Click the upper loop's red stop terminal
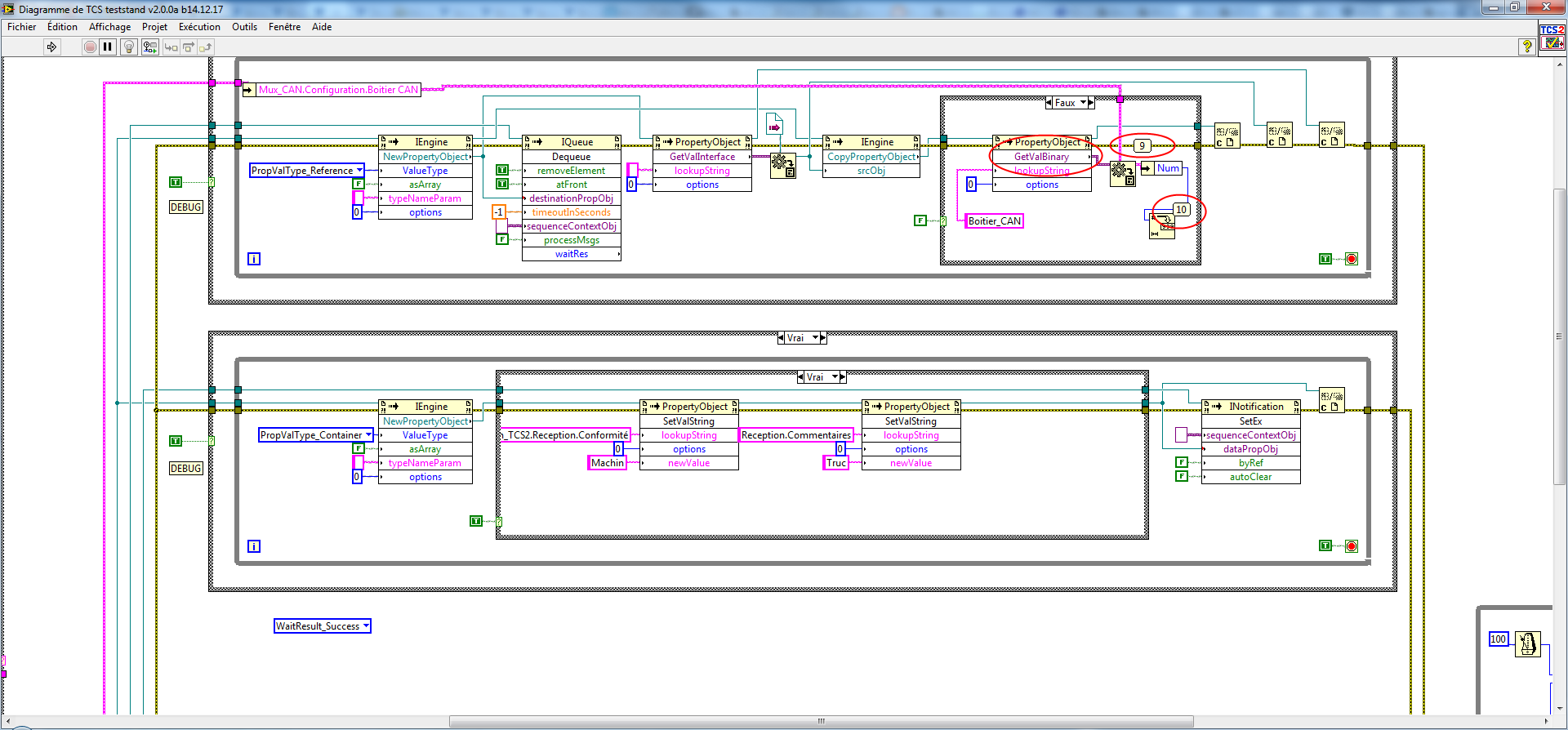 1352,259
